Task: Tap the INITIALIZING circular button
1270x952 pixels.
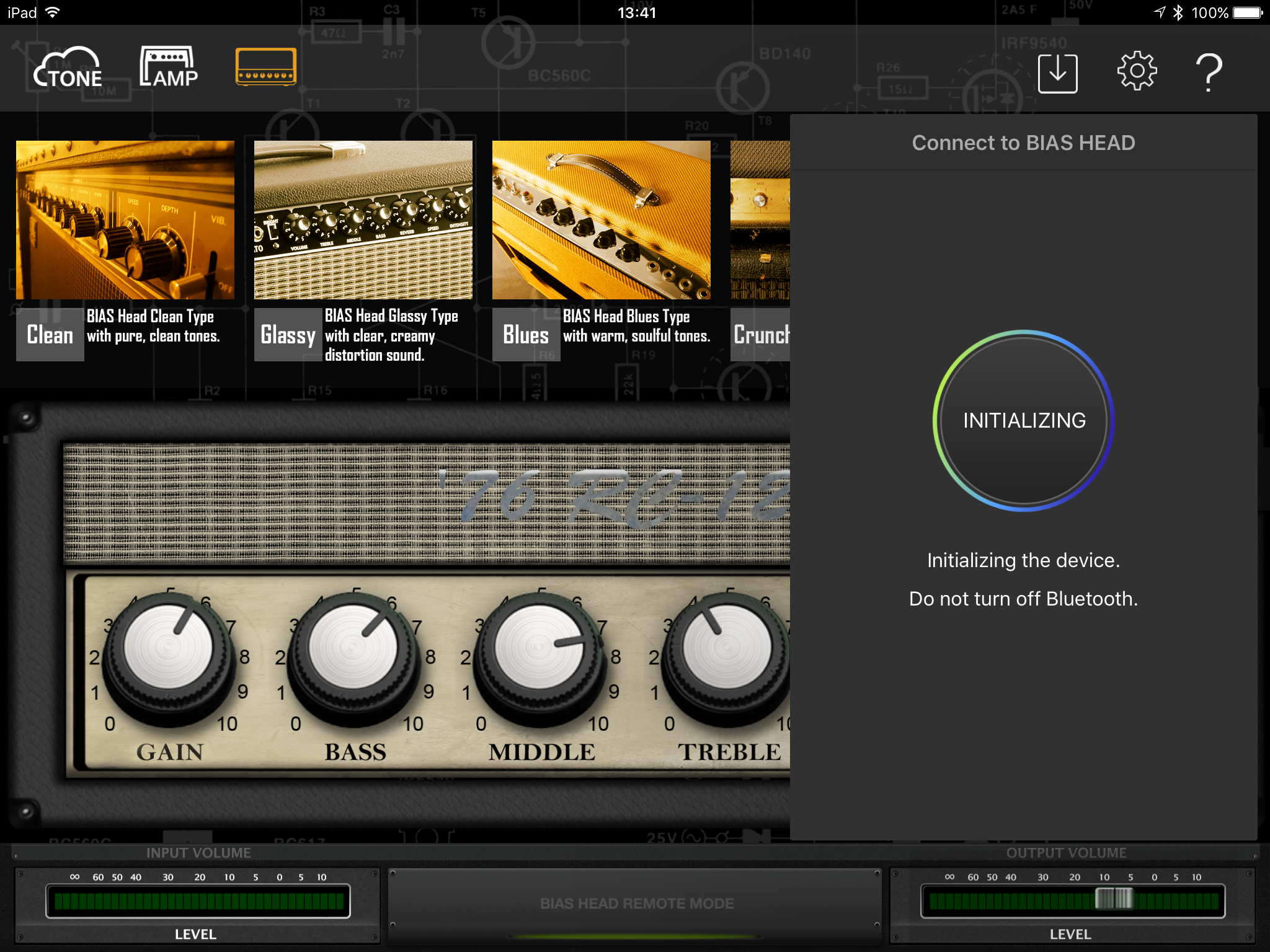Action: point(1024,420)
